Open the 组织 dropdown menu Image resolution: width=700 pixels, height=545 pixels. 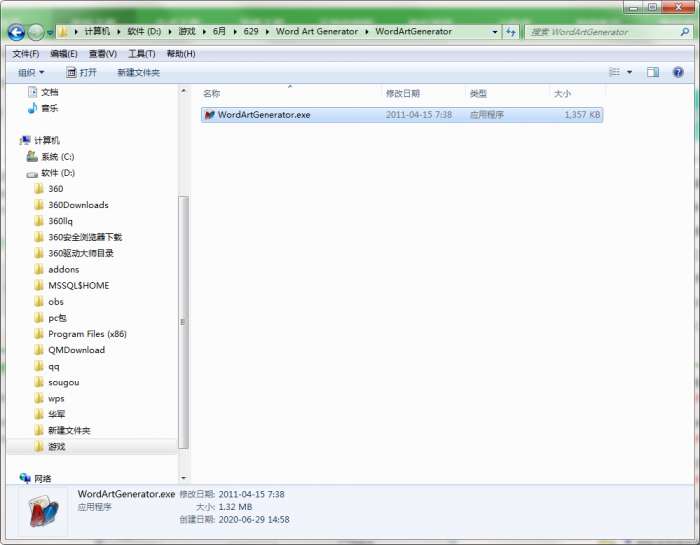point(31,72)
